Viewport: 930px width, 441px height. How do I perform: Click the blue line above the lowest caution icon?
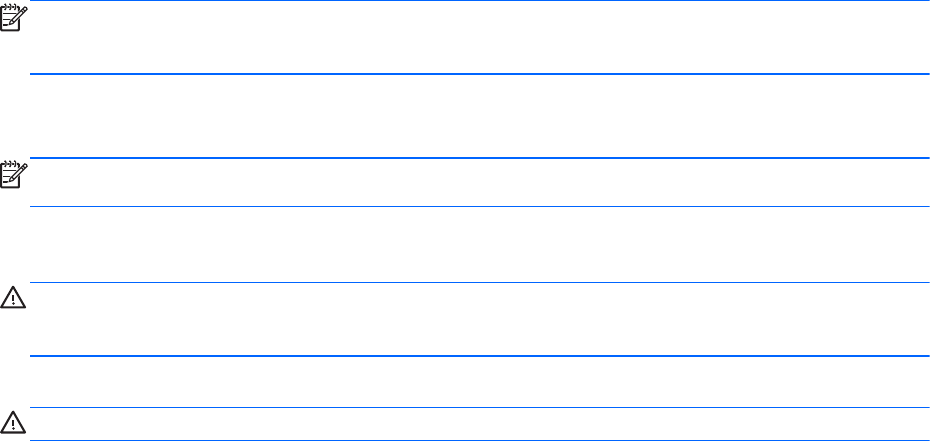point(479,407)
